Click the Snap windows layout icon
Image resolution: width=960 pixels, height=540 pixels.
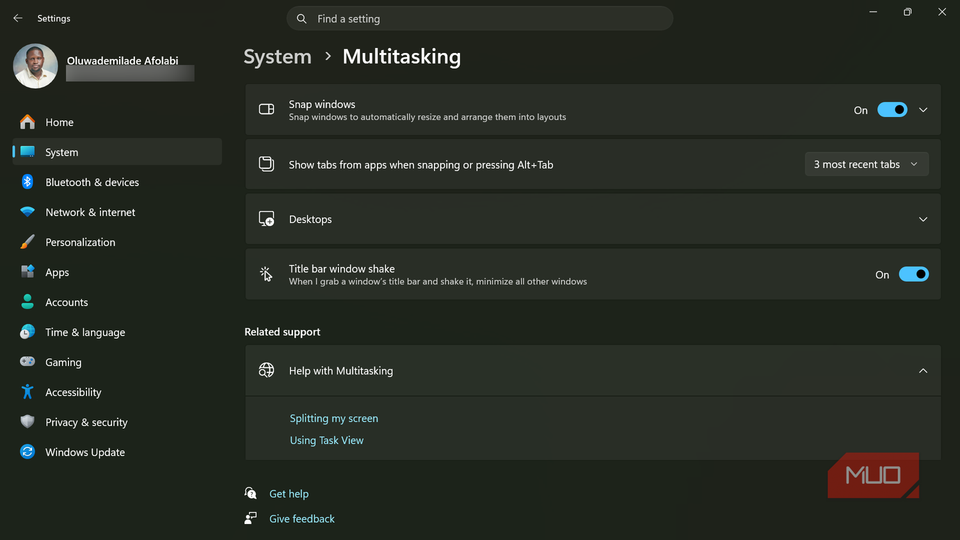tap(266, 110)
